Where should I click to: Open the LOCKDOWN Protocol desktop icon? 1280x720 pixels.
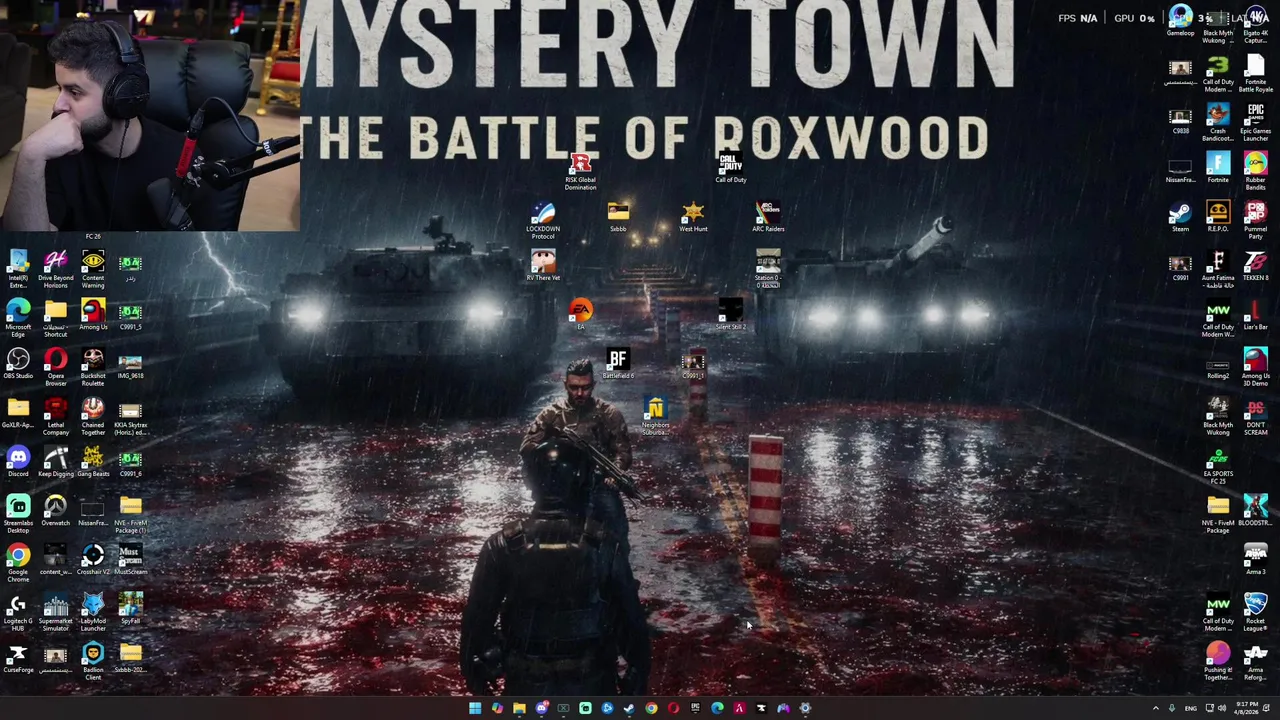(543, 221)
